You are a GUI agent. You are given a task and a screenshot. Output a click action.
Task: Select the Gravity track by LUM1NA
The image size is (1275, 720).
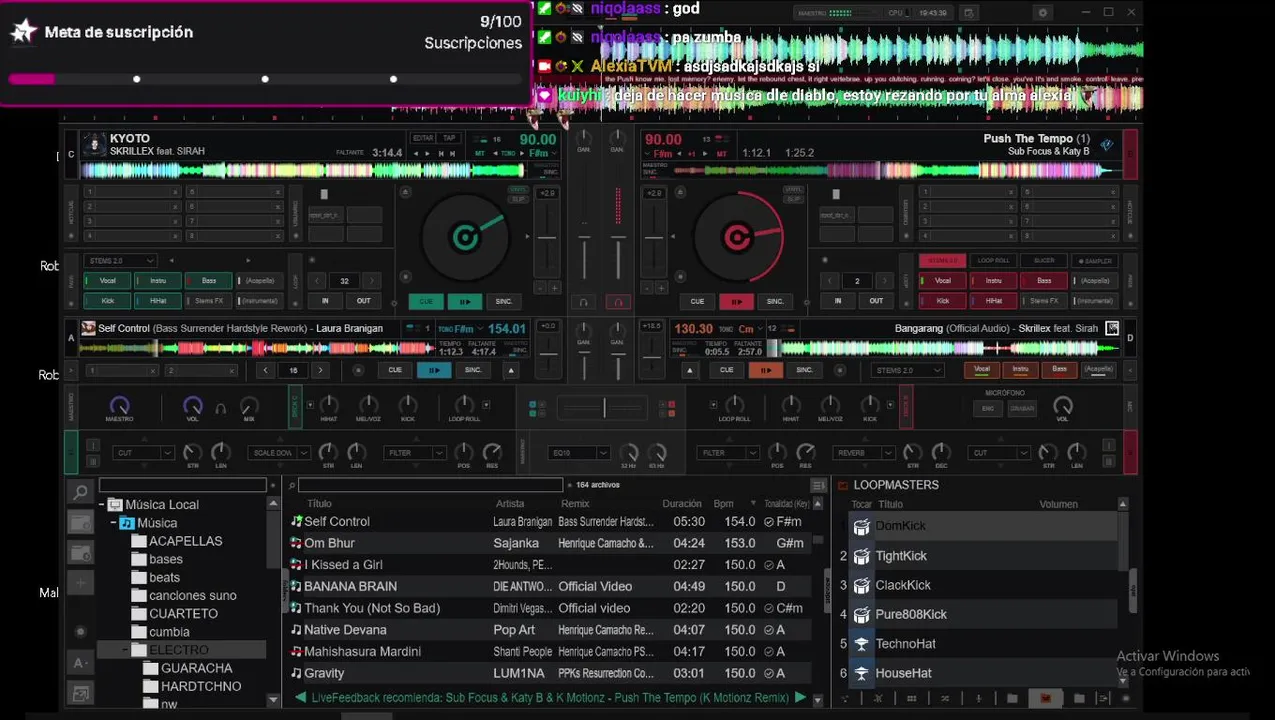548,673
